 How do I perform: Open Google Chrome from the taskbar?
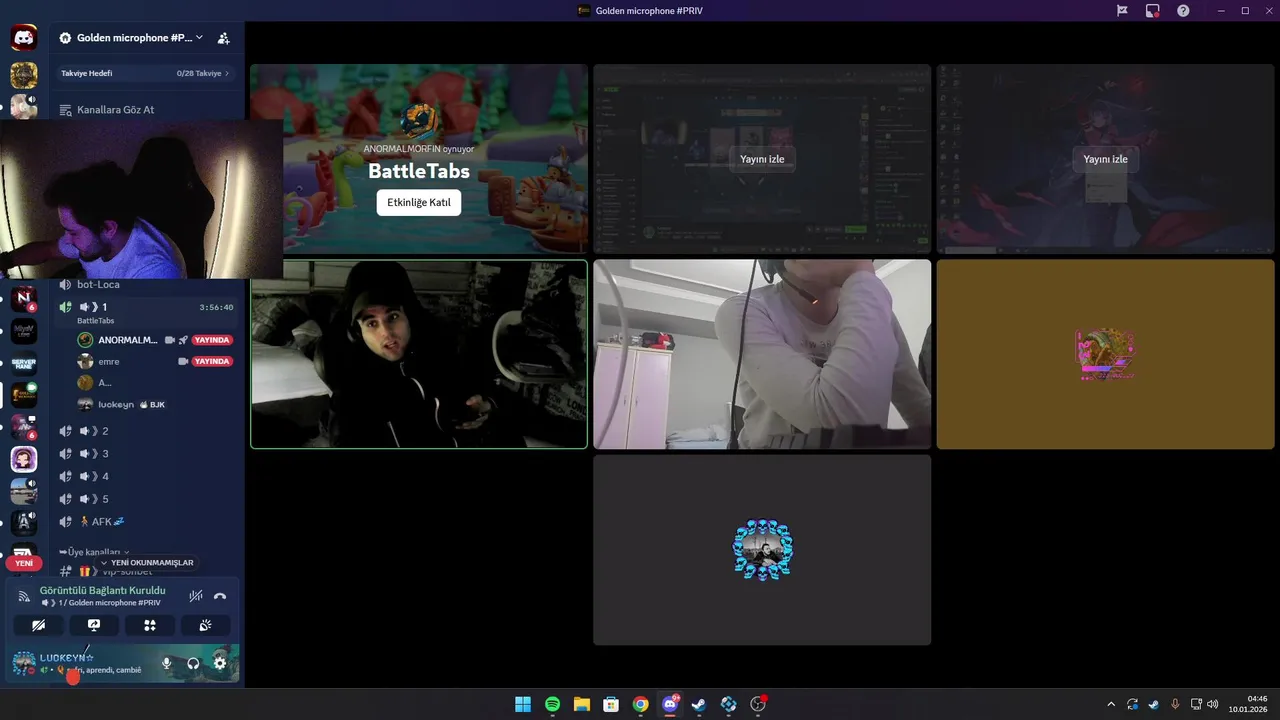pos(640,704)
